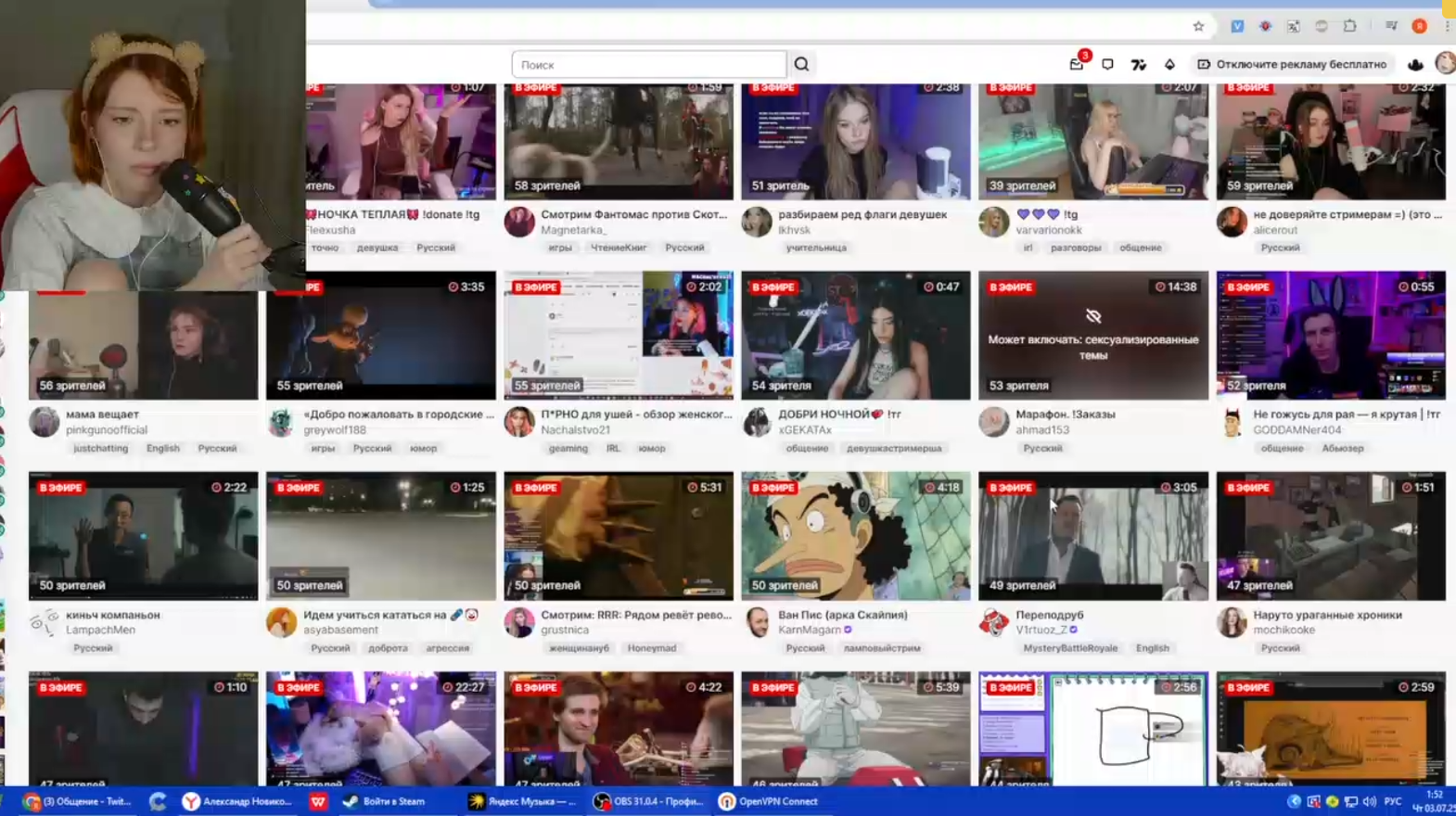Bookmark the page with the star icon
Image resolution: width=1456 pixels, height=816 pixels.
tap(1198, 26)
